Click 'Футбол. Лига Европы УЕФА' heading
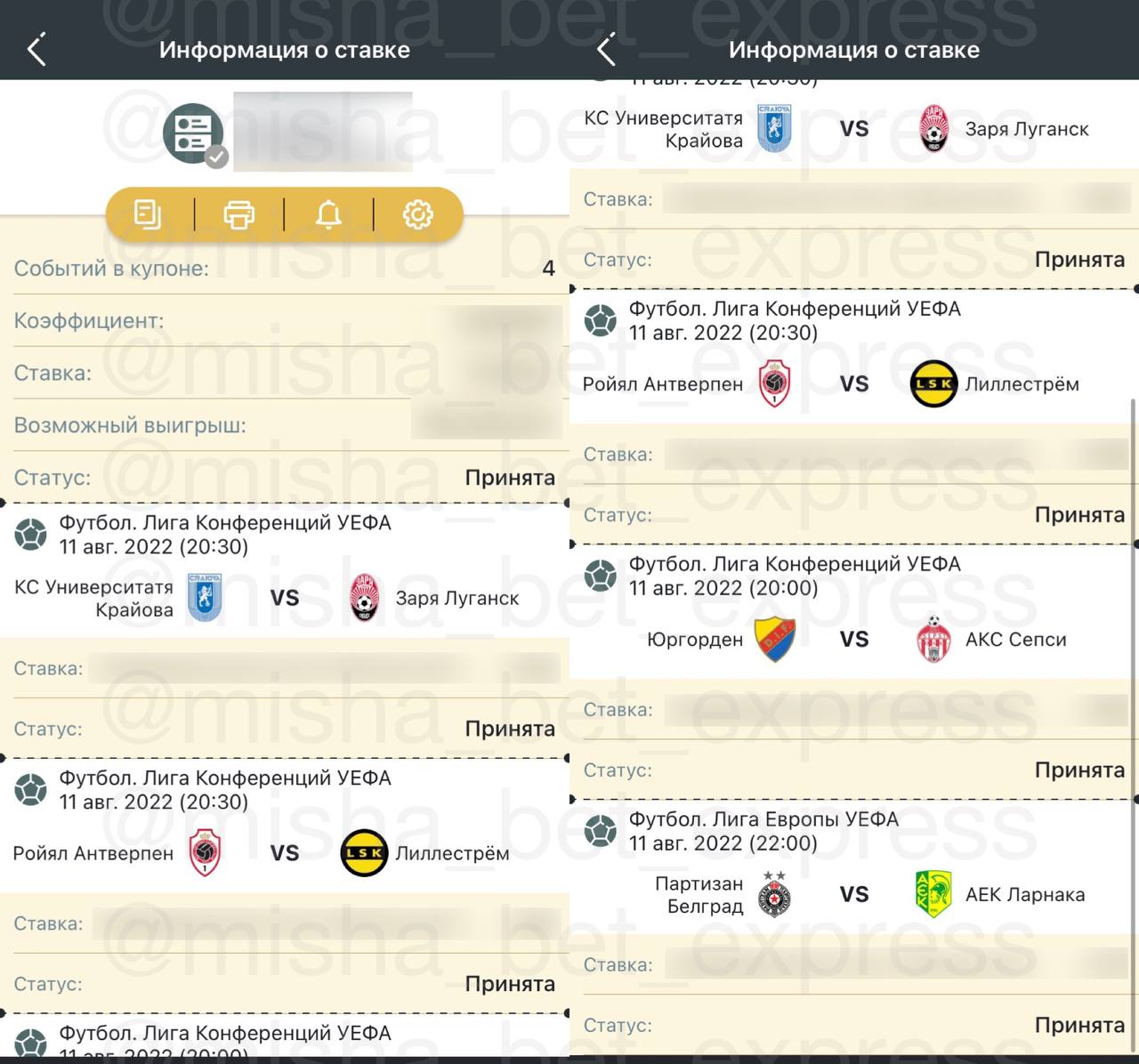This screenshot has height=1064, width=1139. tap(763, 819)
